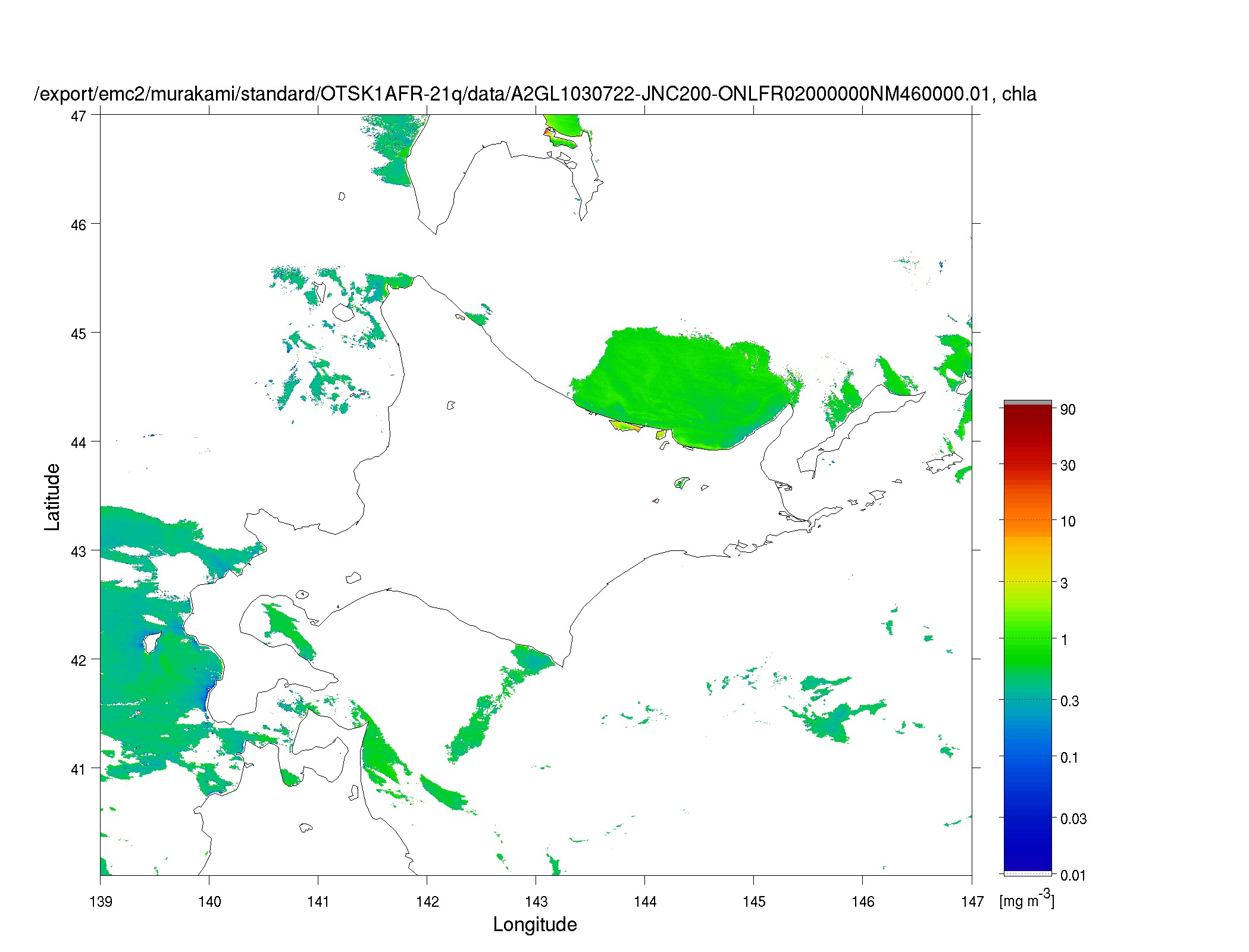The image size is (1249, 952).
Task: Click colorbar label 3
Action: (x=1064, y=583)
